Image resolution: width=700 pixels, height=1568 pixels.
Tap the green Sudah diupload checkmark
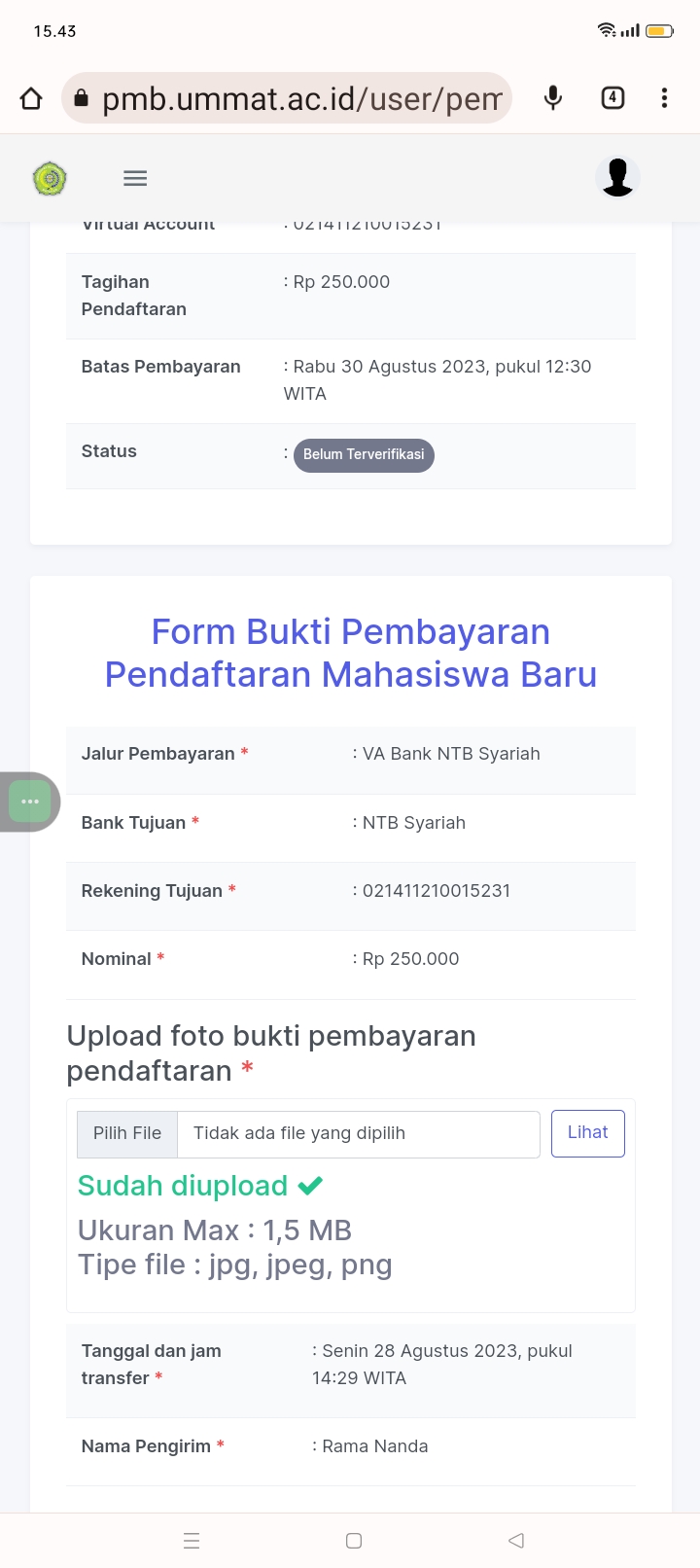click(x=310, y=1186)
